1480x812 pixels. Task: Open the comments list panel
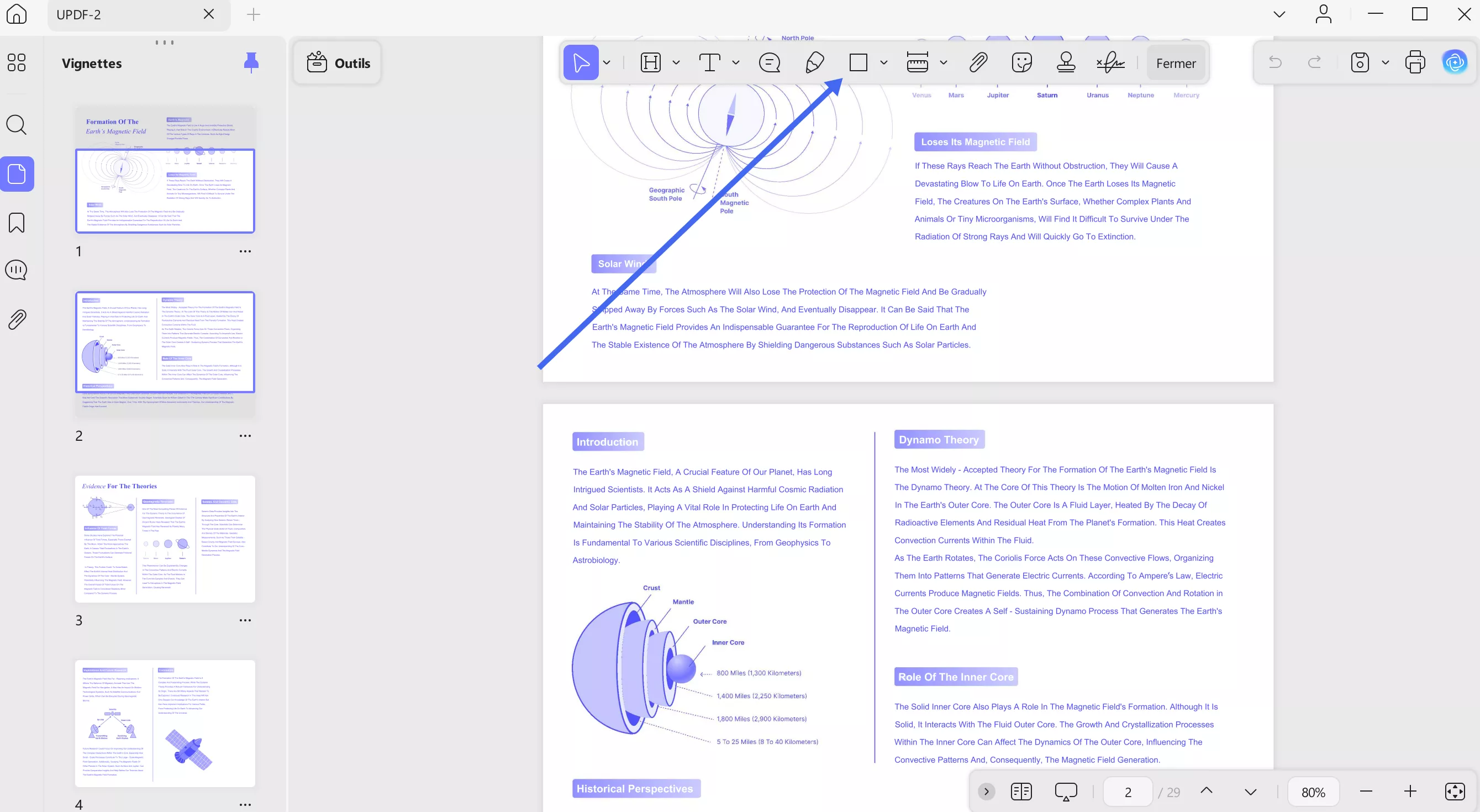point(17,270)
